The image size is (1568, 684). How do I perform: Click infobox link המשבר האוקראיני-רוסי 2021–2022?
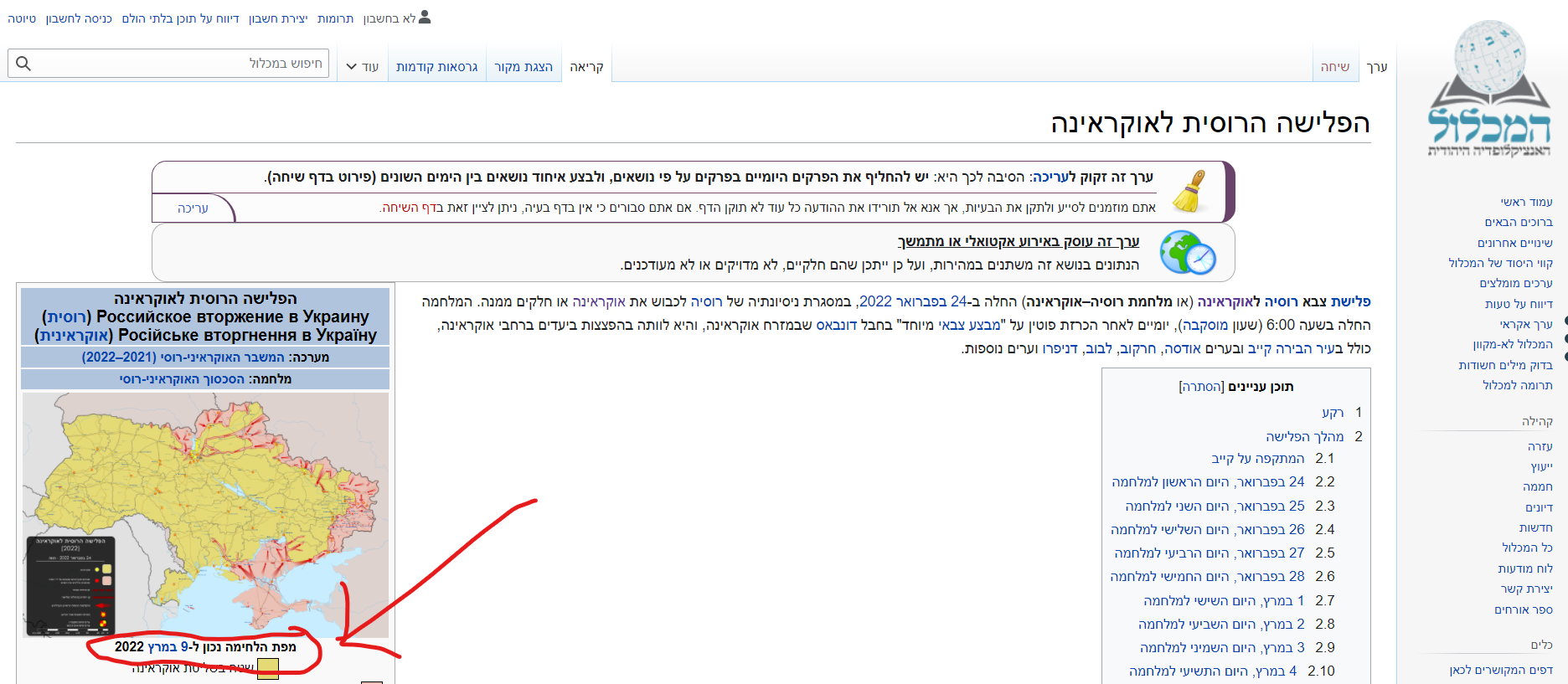183,357
